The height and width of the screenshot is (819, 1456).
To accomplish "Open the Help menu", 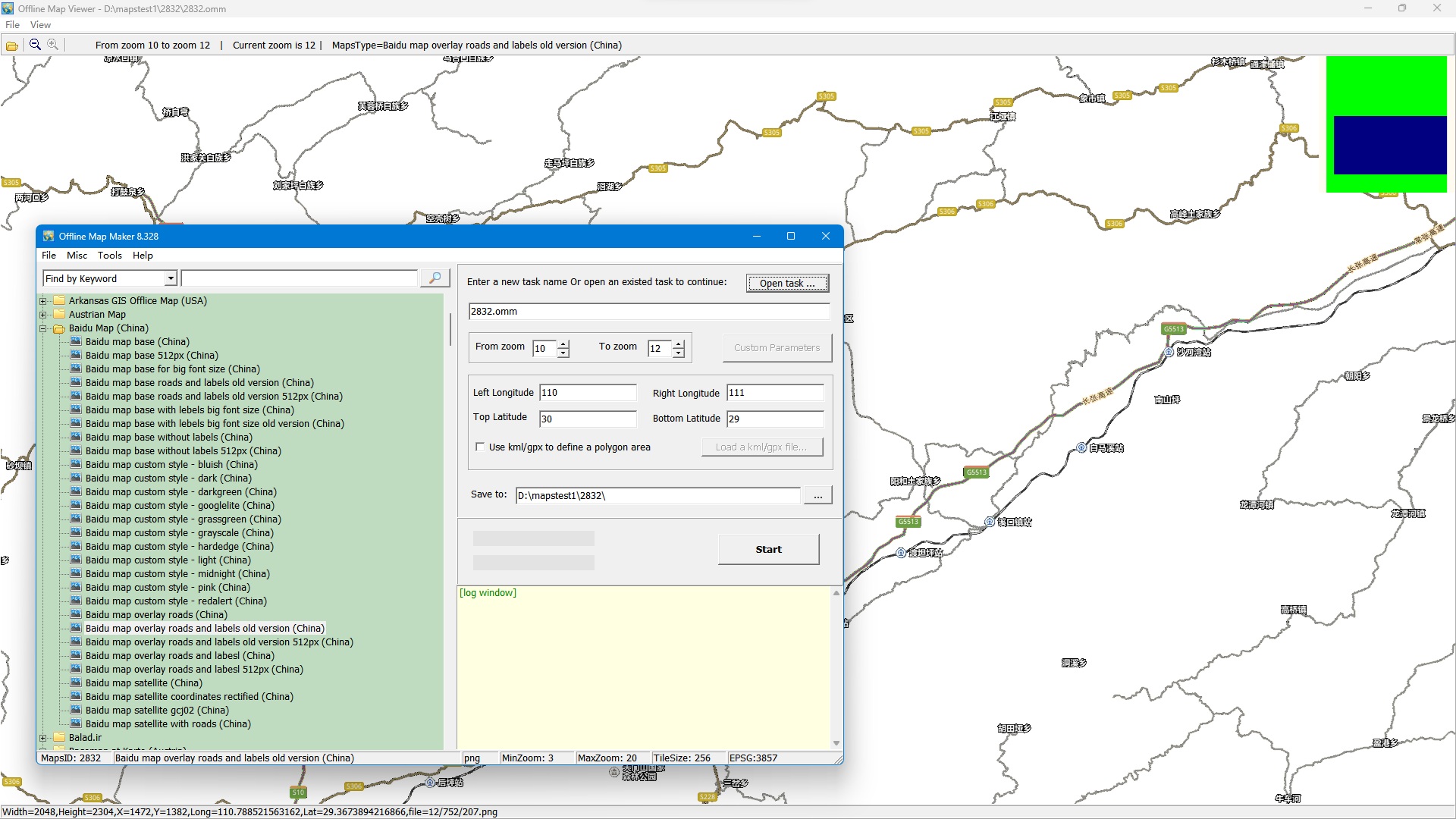I will [143, 256].
